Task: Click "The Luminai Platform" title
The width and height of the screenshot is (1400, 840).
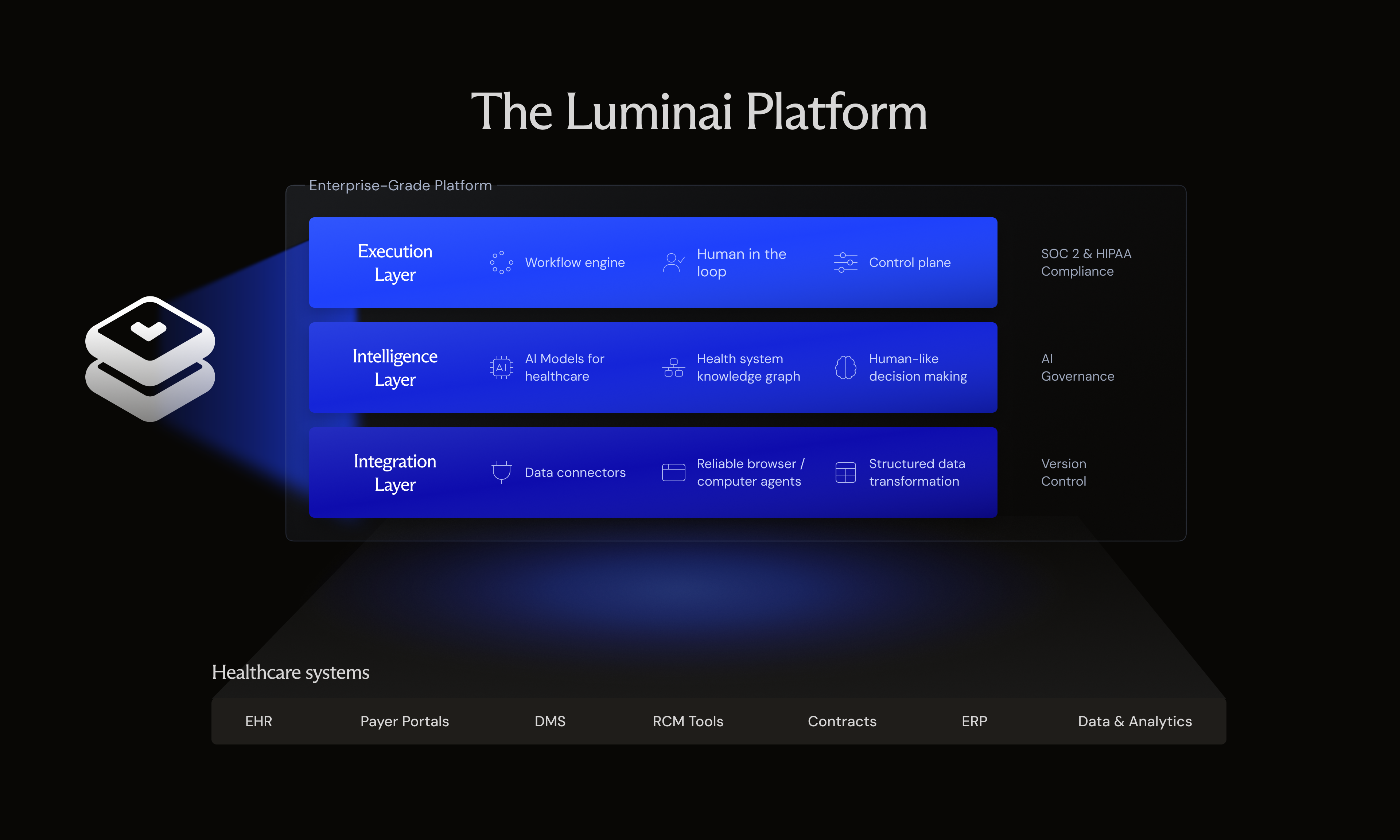Action: click(699, 112)
